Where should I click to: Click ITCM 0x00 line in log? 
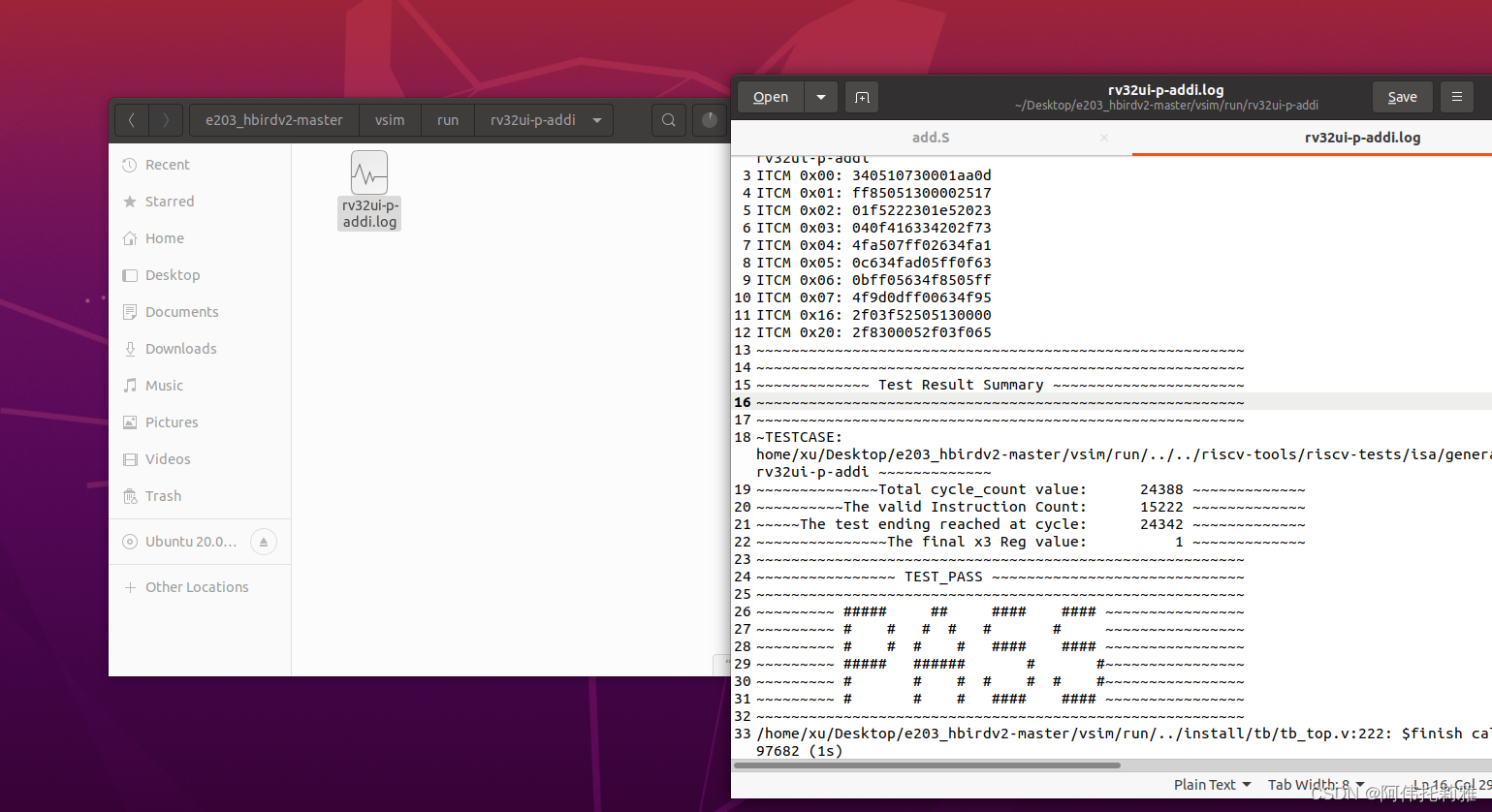[873, 175]
